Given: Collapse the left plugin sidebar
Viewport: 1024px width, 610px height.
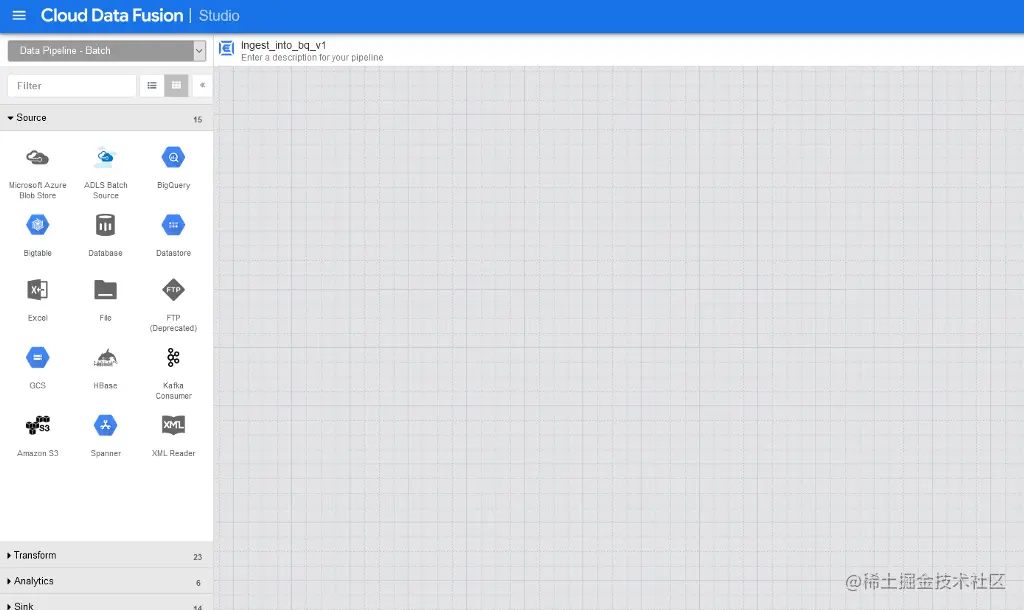Looking at the screenshot, I should click(x=202, y=86).
